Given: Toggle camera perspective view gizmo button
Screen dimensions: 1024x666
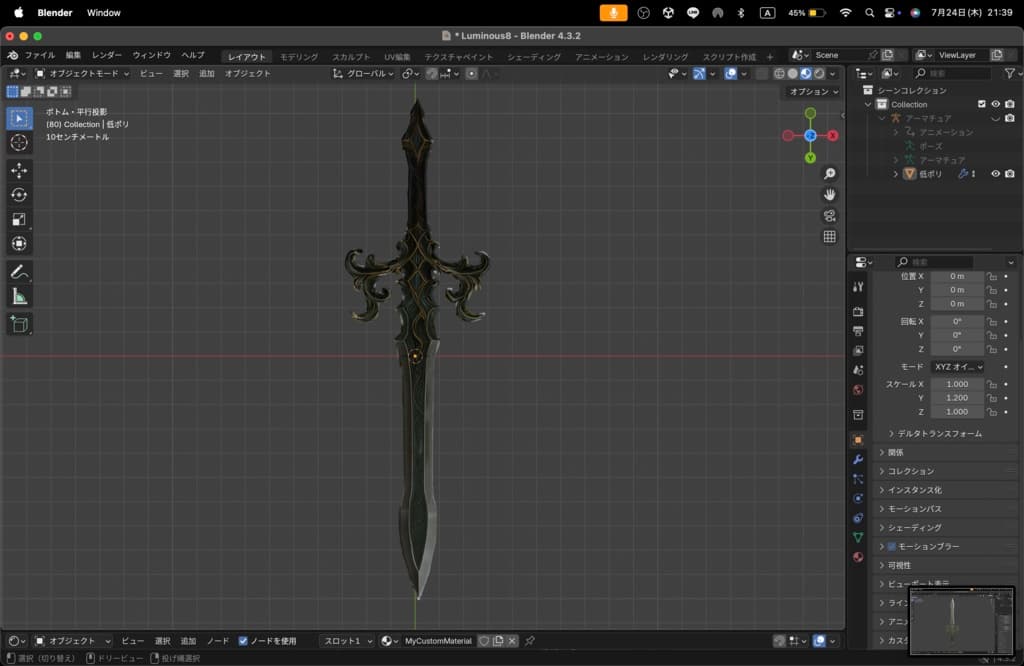Looking at the screenshot, I should tap(829, 216).
